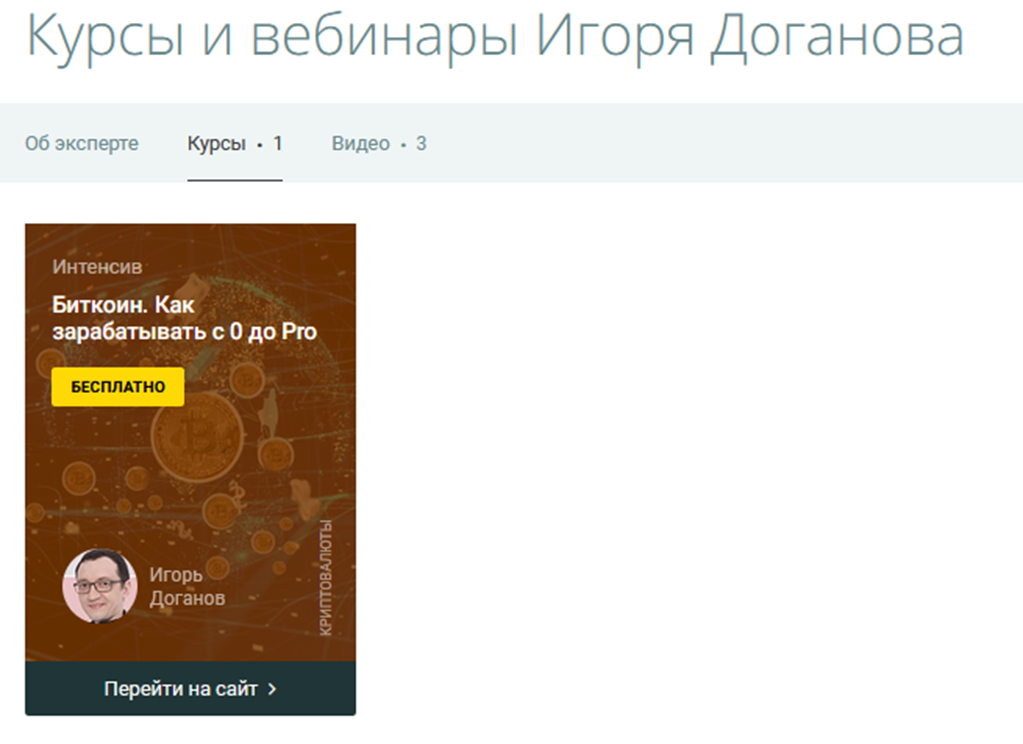This screenshot has height=744, width=1023.
Task: Select the Курсы tab
Action: 216,143
